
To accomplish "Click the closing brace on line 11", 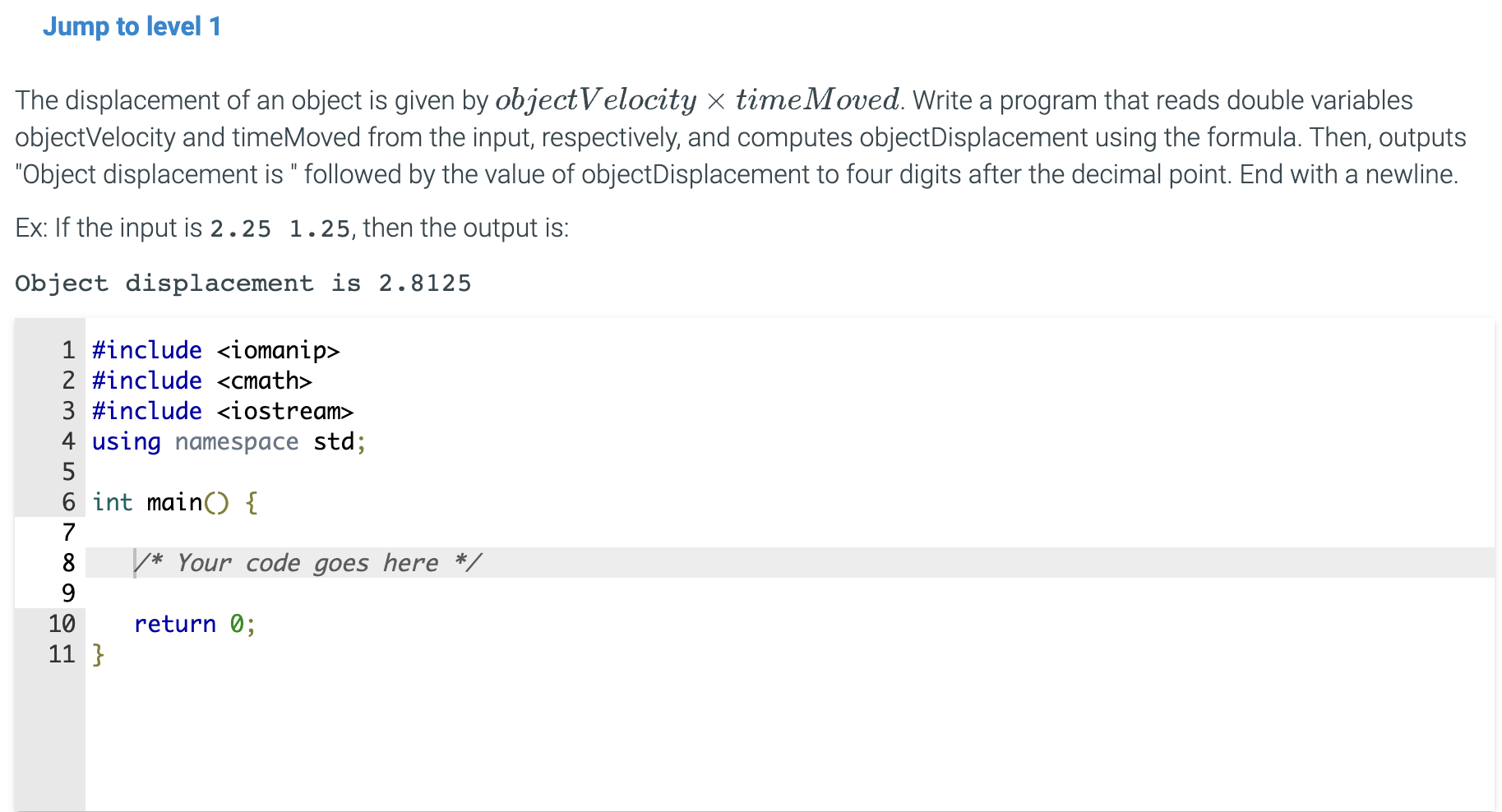I will point(99,654).
